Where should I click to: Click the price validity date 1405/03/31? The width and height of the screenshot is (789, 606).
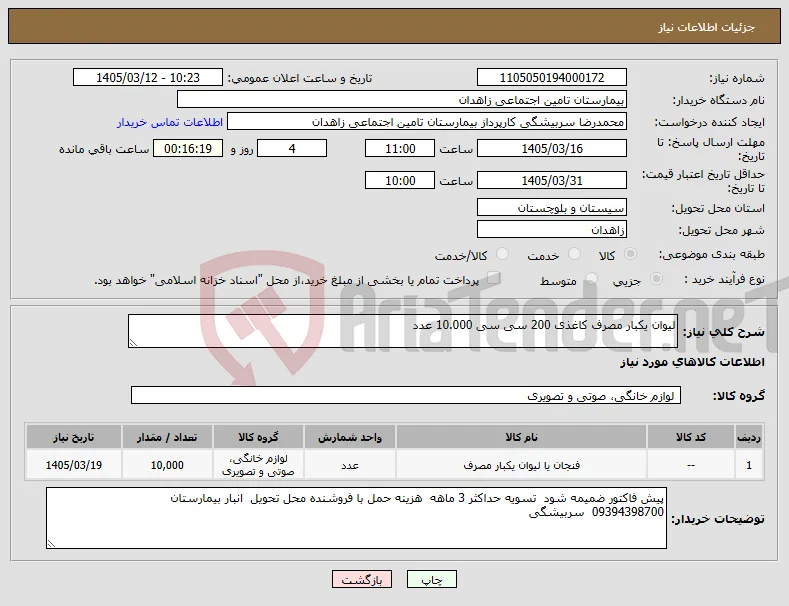click(x=551, y=180)
